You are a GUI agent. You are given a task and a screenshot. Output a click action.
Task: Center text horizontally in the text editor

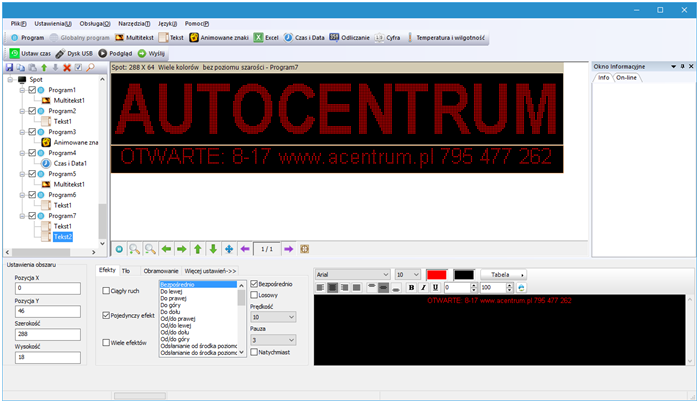pyautogui.click(x=332, y=288)
